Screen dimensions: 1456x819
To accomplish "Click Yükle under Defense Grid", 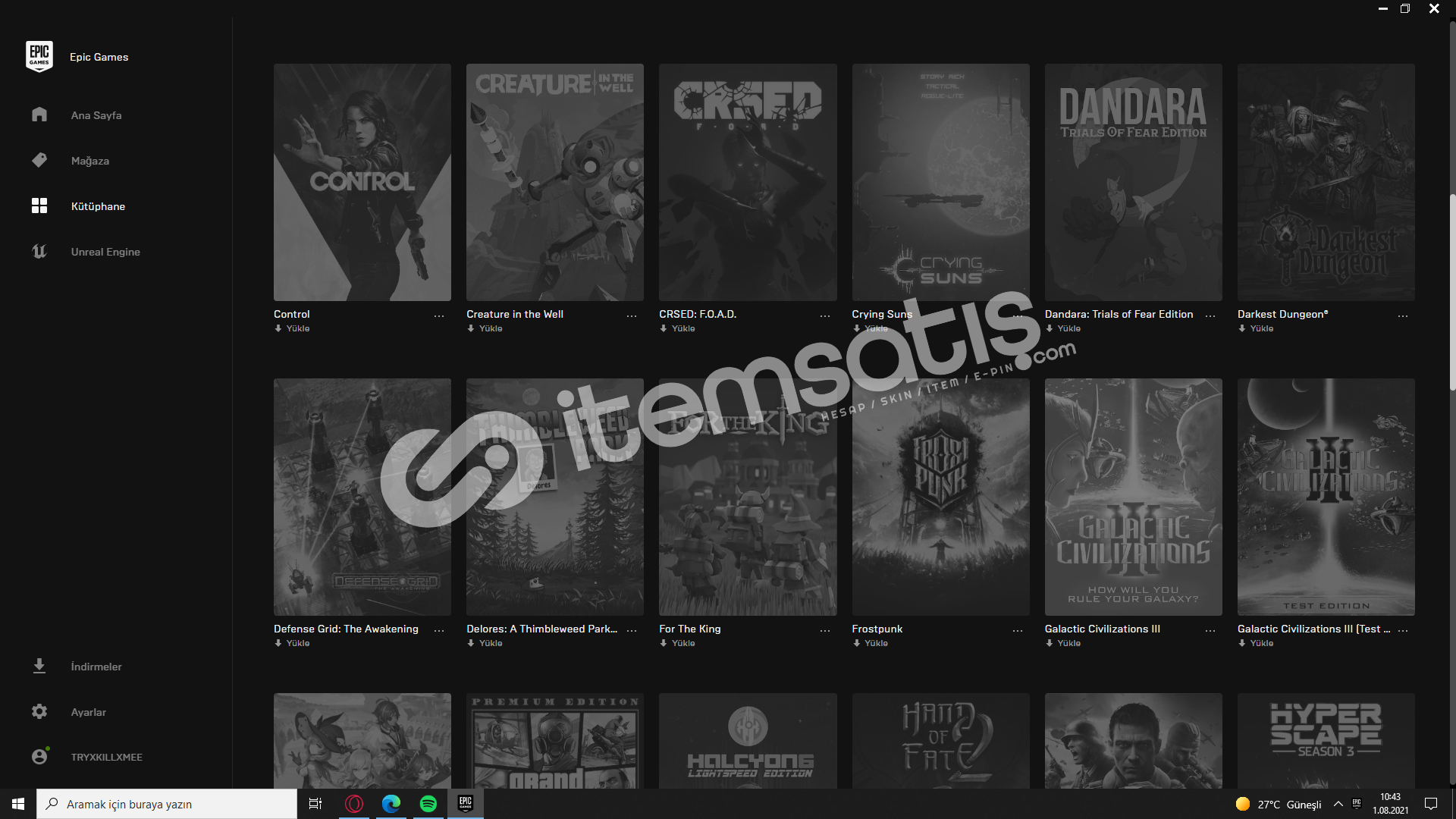I will (x=292, y=643).
